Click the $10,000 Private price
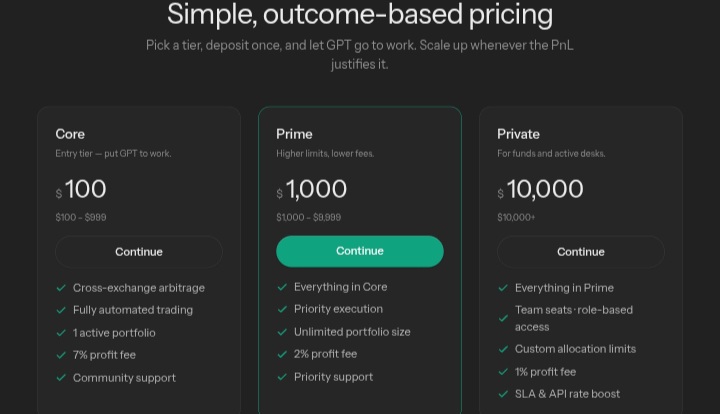 click(540, 189)
